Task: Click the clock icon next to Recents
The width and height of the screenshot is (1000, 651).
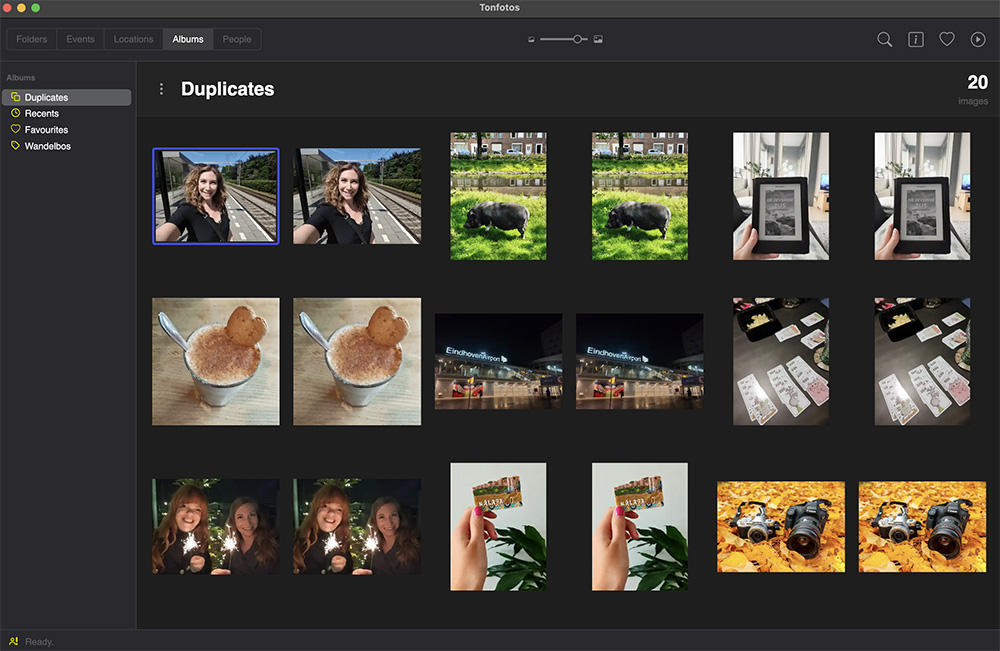Action: click(x=14, y=113)
